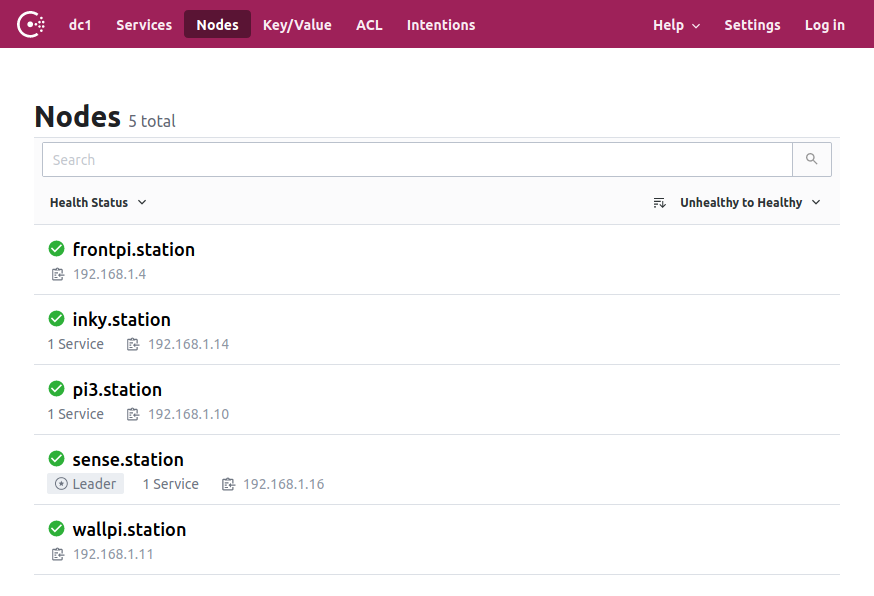Switch to the Services tab
The height and width of the screenshot is (596, 874).
coord(144,25)
